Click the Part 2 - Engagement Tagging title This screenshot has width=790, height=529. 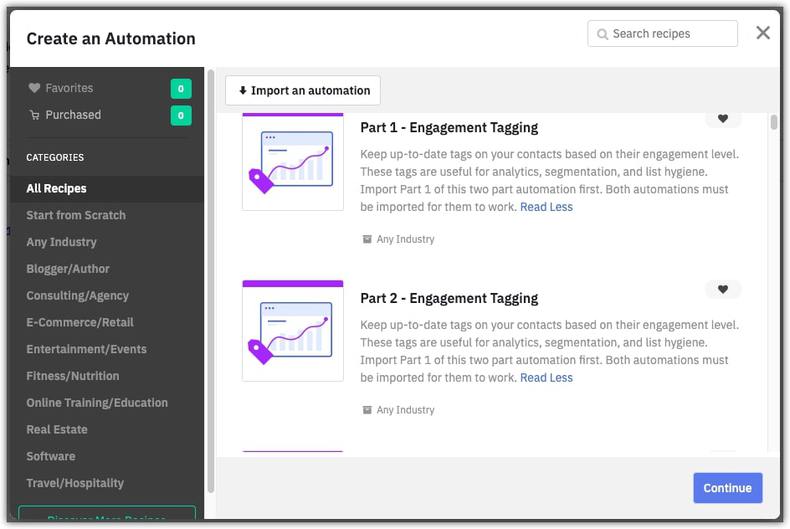coord(449,299)
